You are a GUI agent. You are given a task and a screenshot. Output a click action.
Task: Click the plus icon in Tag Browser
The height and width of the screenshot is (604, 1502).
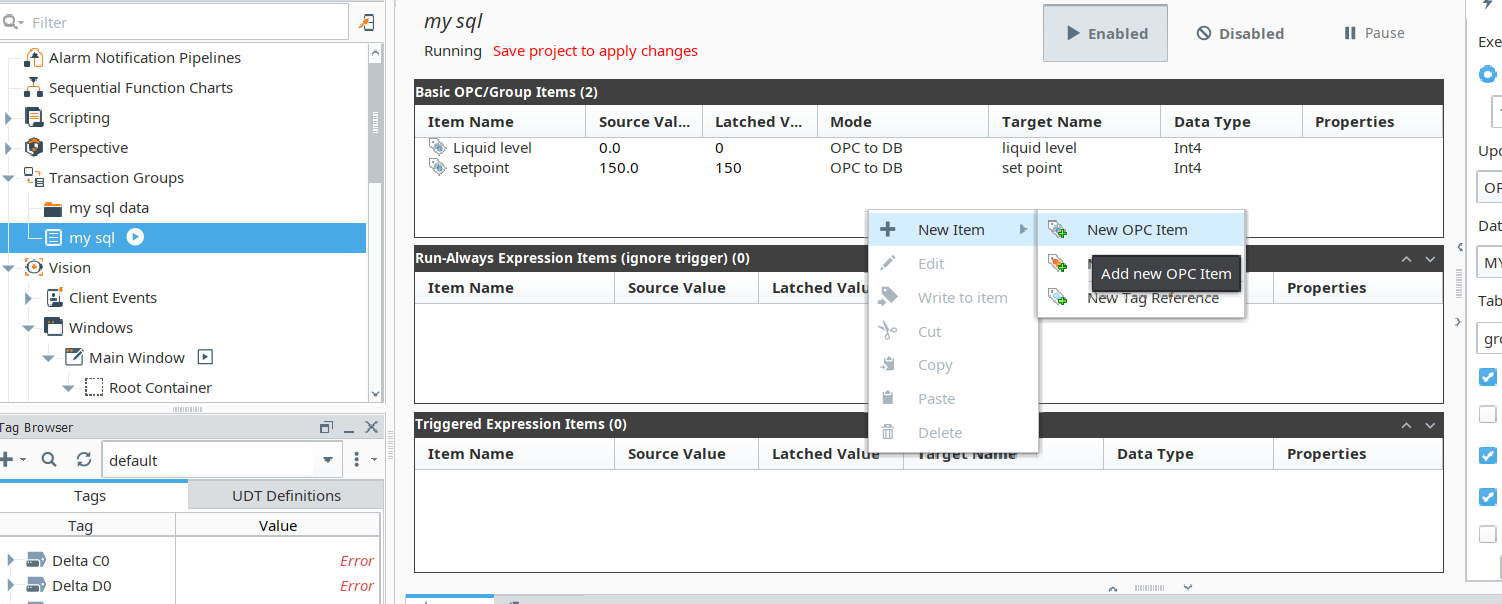pos(6,460)
